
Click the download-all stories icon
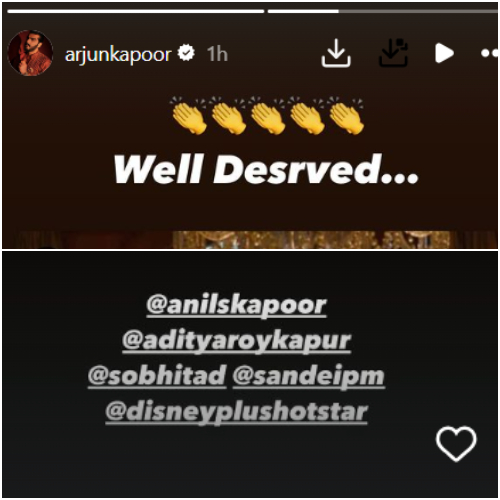click(x=393, y=53)
